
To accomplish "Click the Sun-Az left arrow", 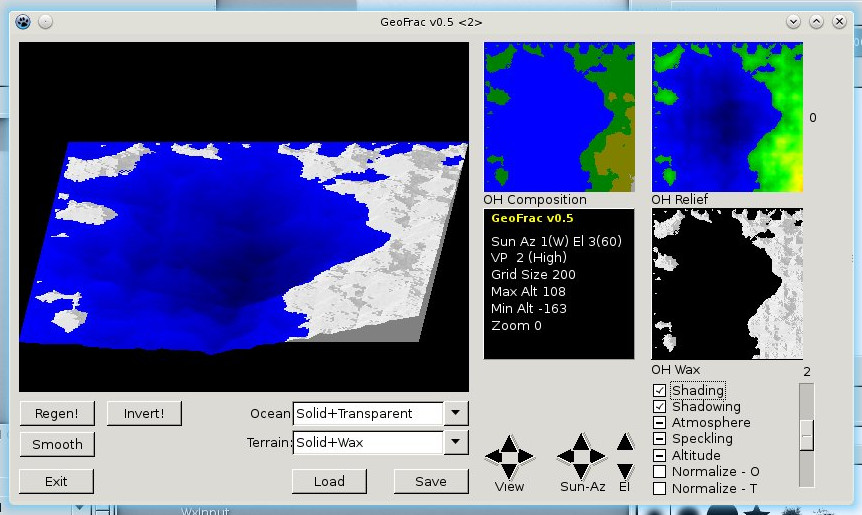I will click(566, 457).
